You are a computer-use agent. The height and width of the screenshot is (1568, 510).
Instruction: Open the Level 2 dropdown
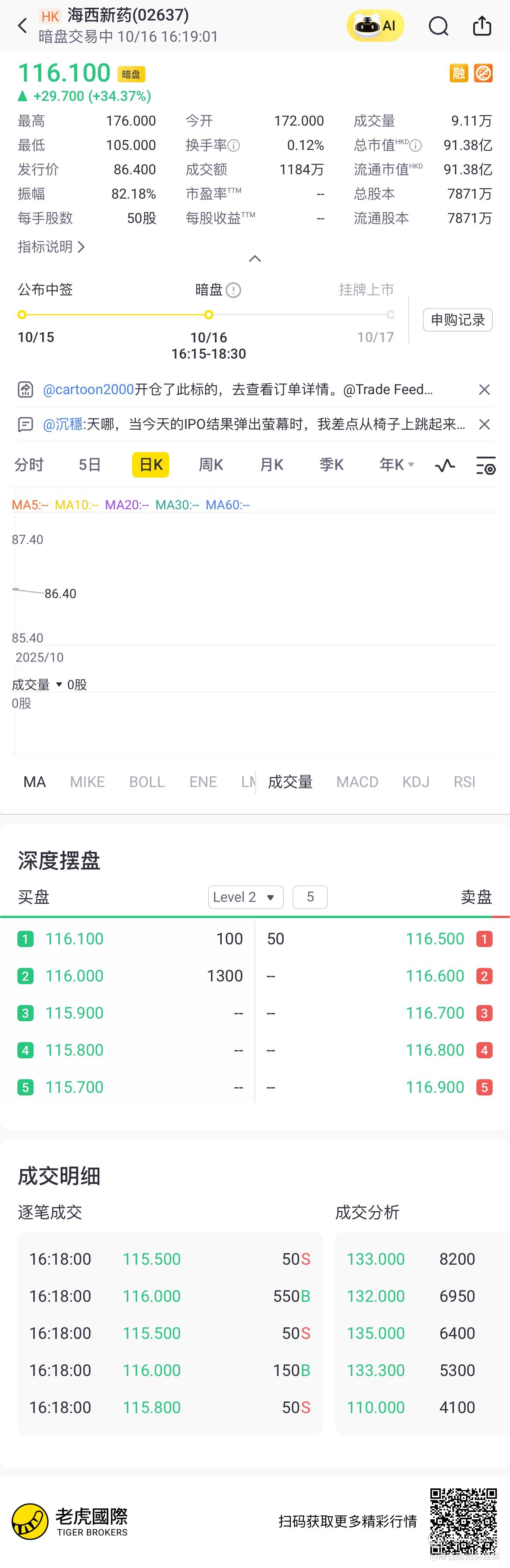tap(246, 897)
